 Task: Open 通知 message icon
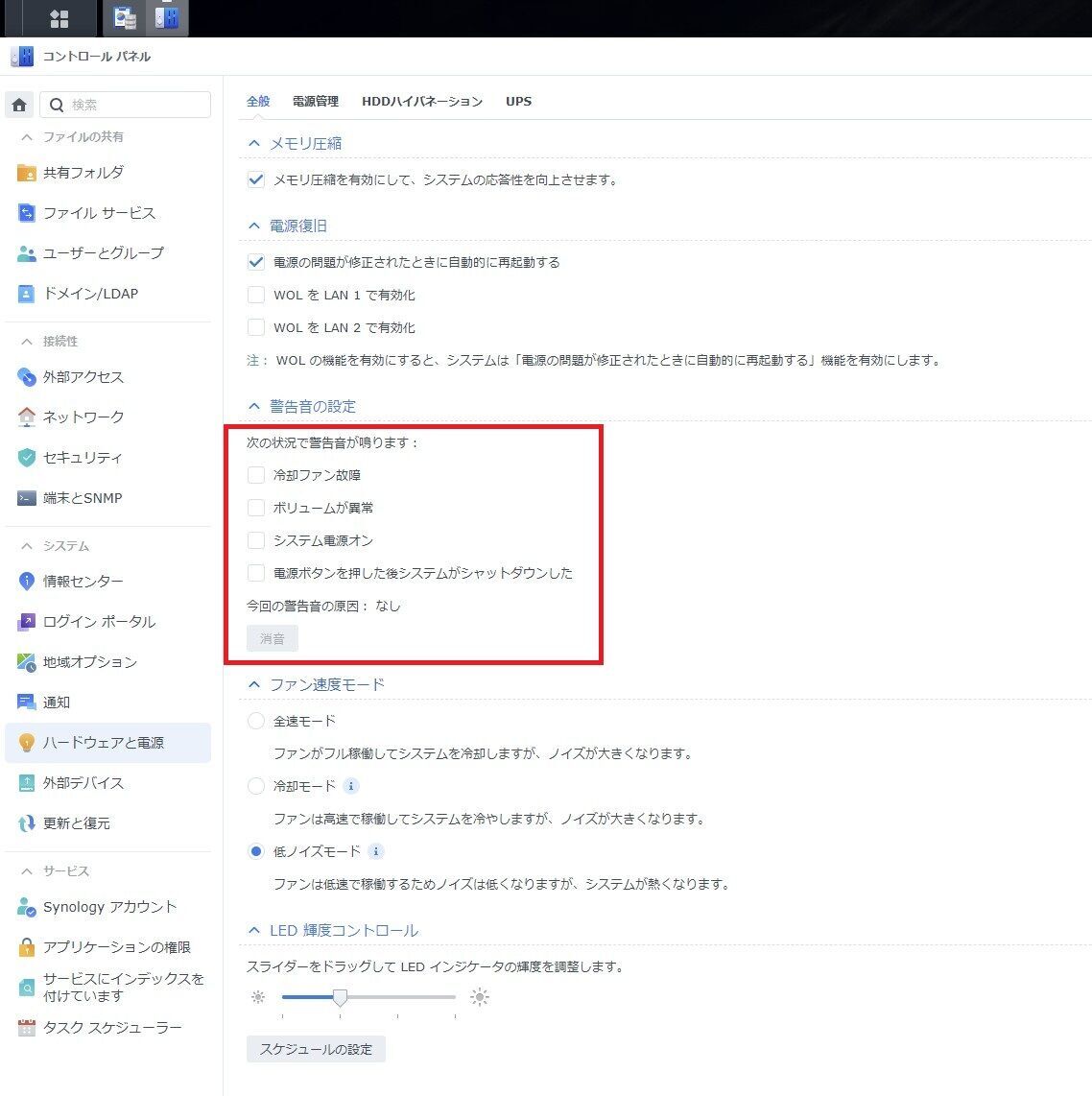point(27,703)
